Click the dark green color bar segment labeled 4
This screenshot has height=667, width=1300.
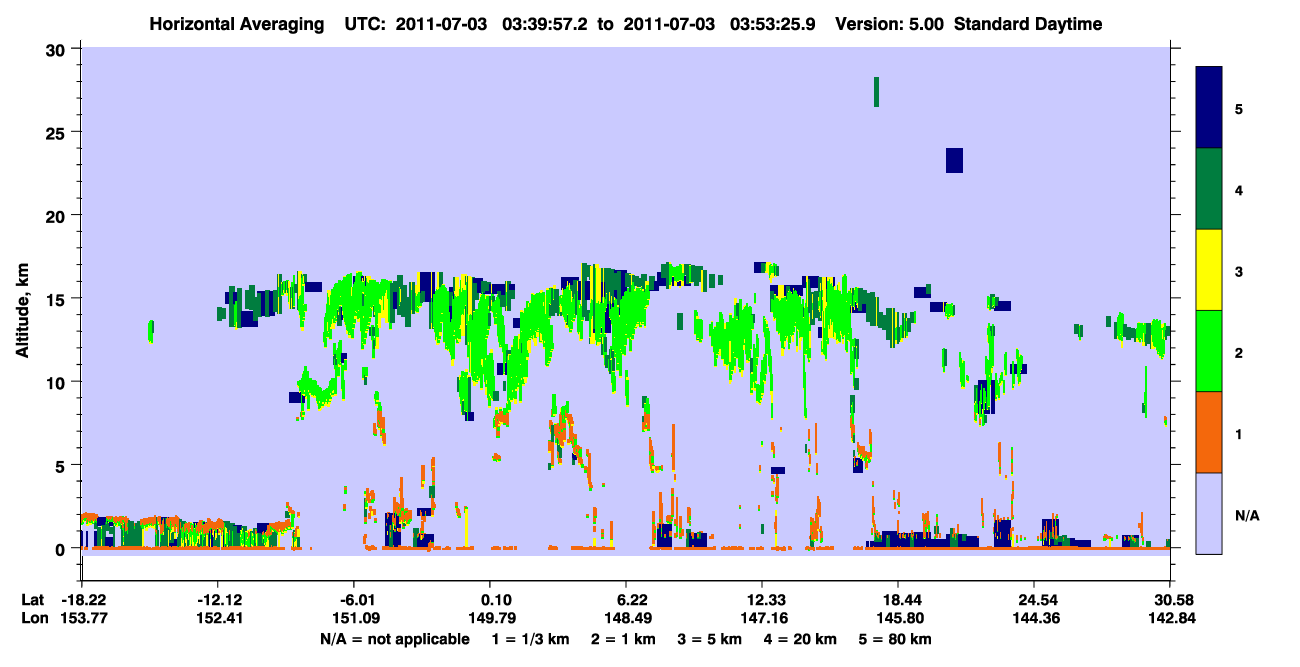pos(1209,189)
